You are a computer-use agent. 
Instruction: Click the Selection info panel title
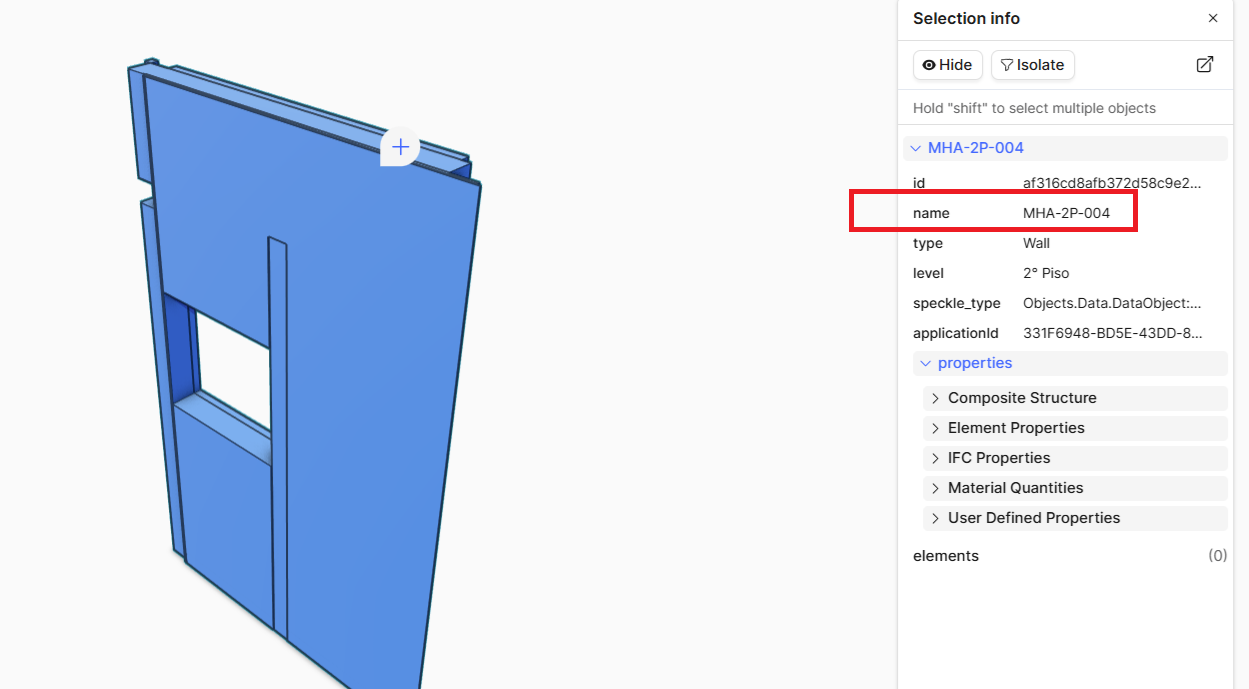tap(966, 18)
